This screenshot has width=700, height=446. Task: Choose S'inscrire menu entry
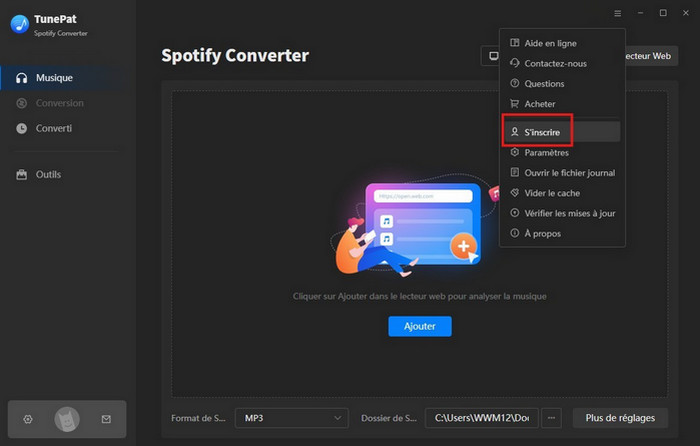(562, 132)
